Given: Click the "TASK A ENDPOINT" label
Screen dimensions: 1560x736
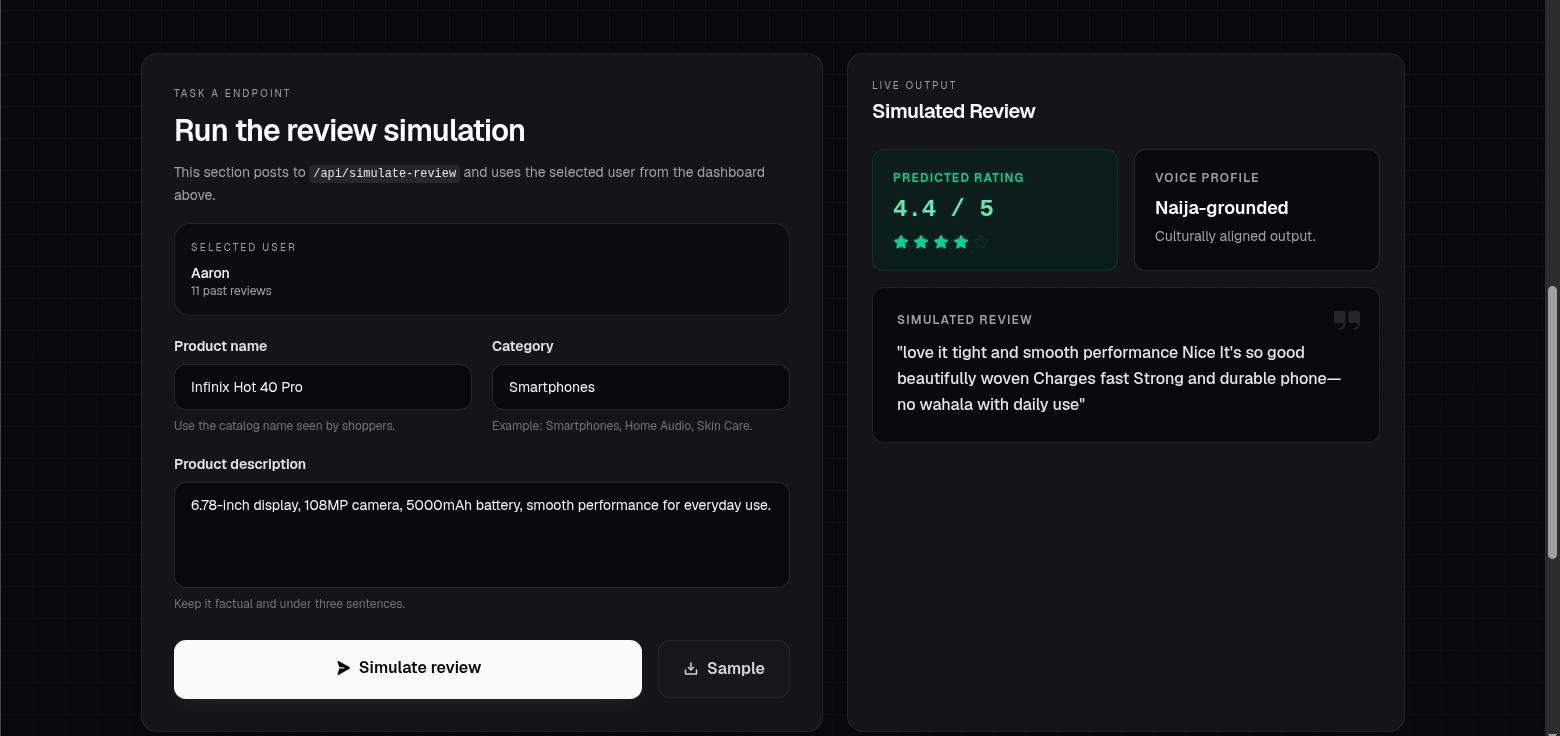Looking at the screenshot, I should click(x=232, y=93).
